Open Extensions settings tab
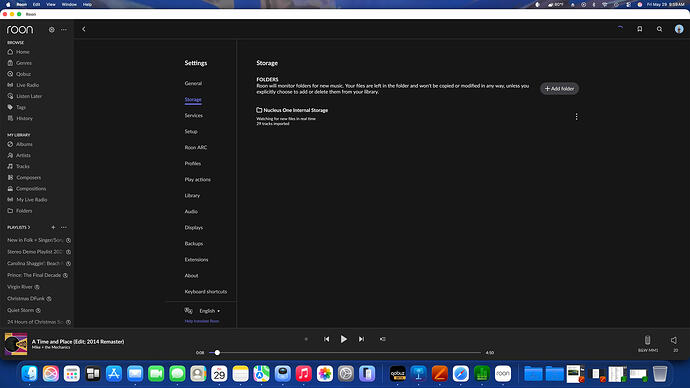690x388 pixels. pos(196,260)
